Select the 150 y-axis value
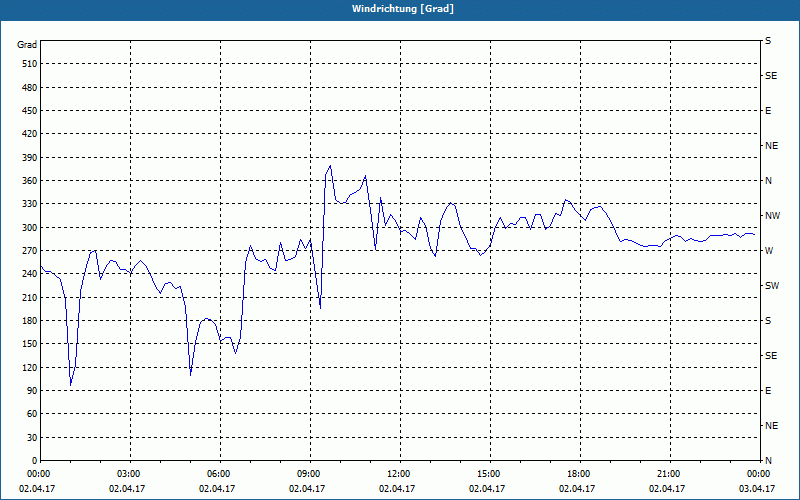 (29, 344)
